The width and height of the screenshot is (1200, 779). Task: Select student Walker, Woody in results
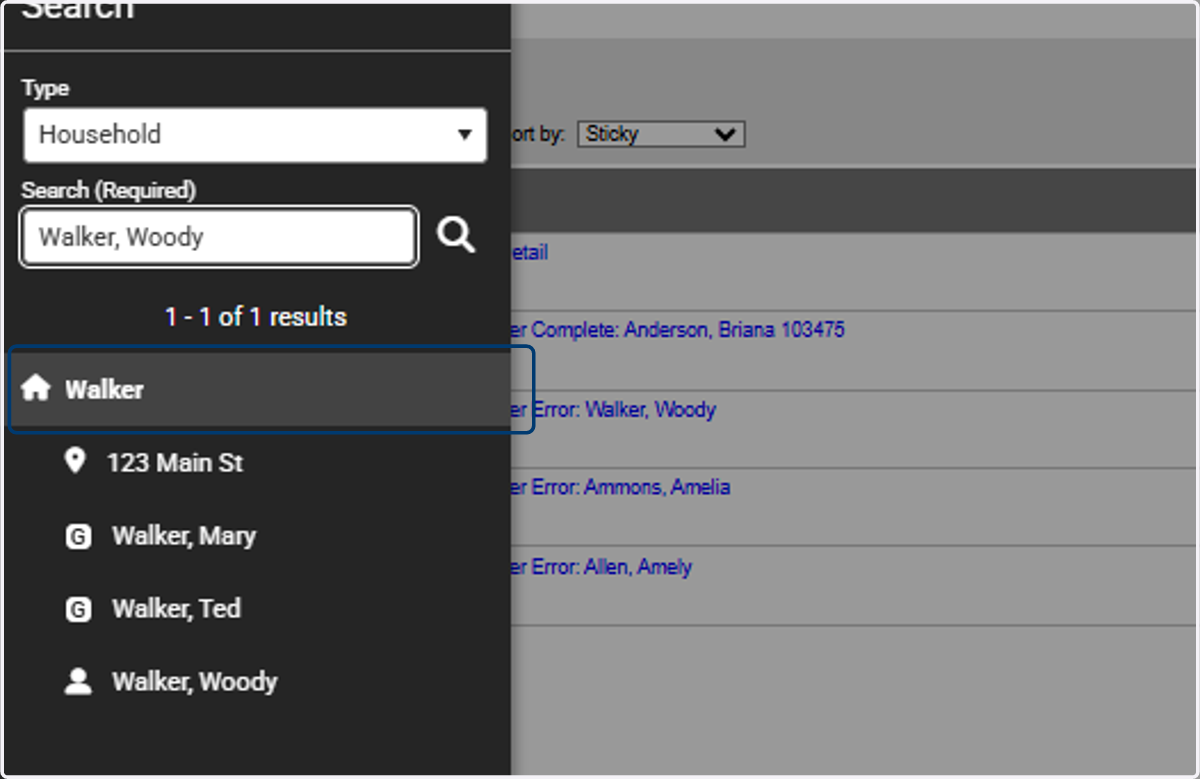pyautogui.click(x=195, y=682)
